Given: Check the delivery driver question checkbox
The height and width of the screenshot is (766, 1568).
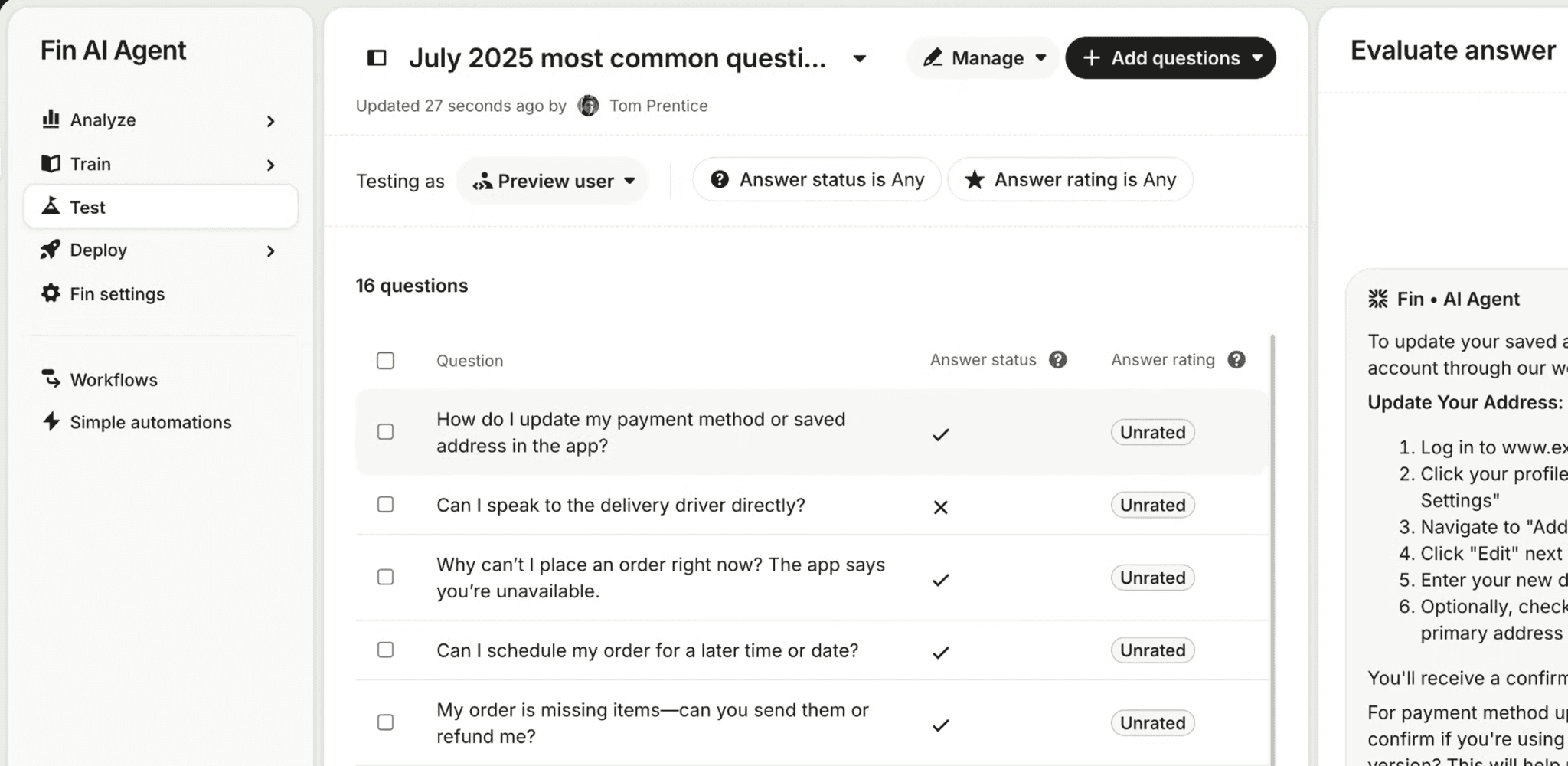Looking at the screenshot, I should pos(385,505).
